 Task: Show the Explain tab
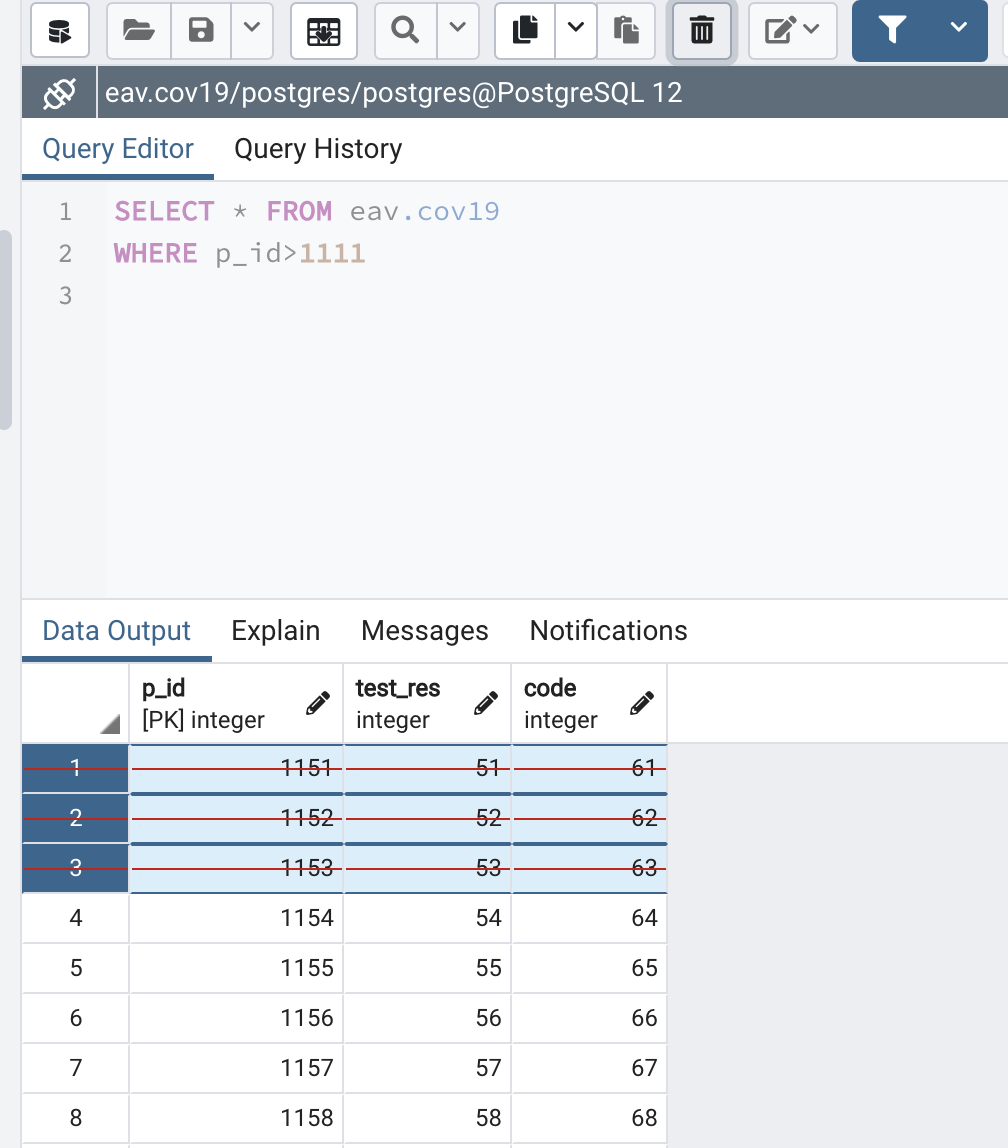tap(275, 631)
